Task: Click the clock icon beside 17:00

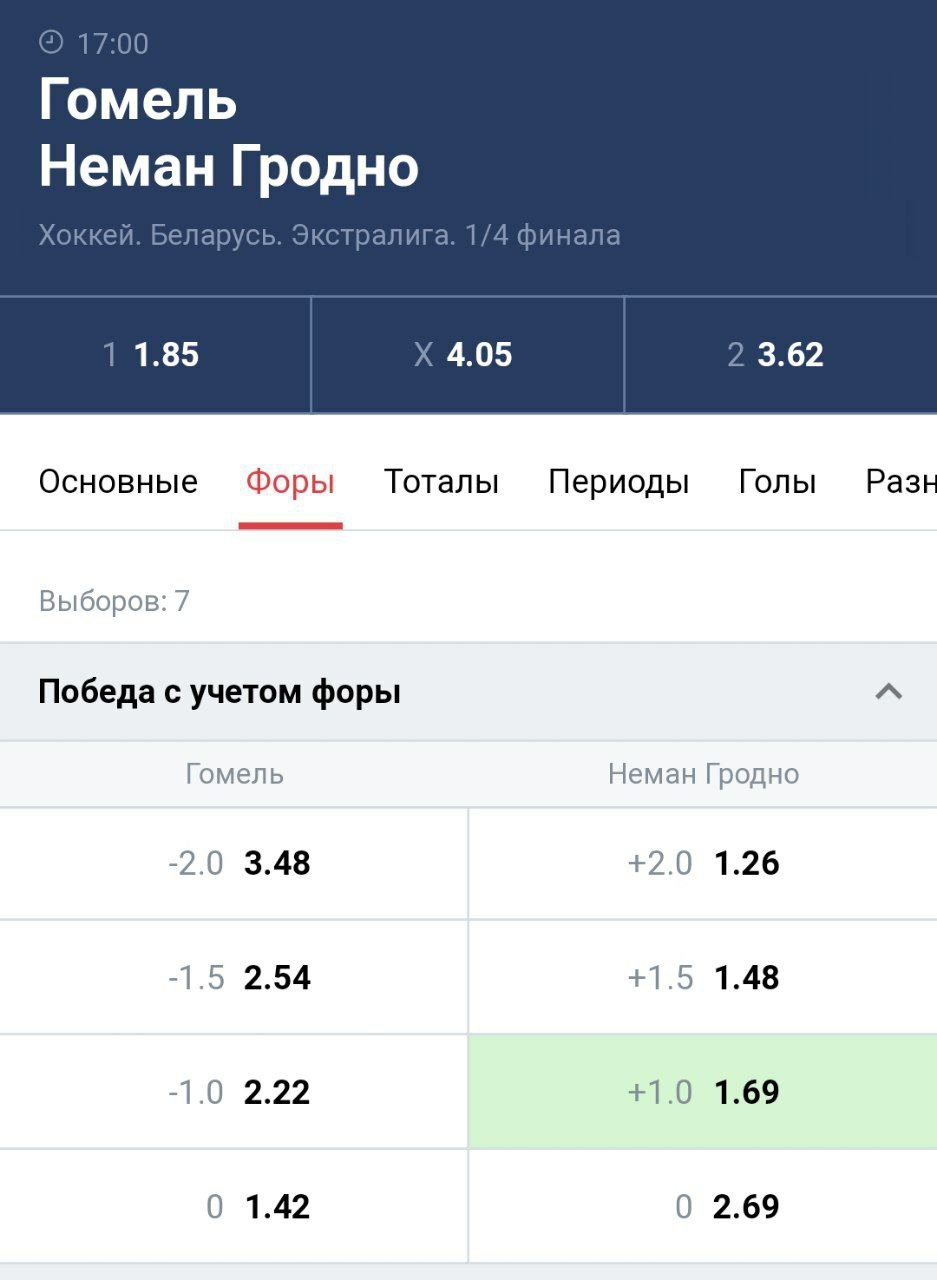Action: click(50, 43)
